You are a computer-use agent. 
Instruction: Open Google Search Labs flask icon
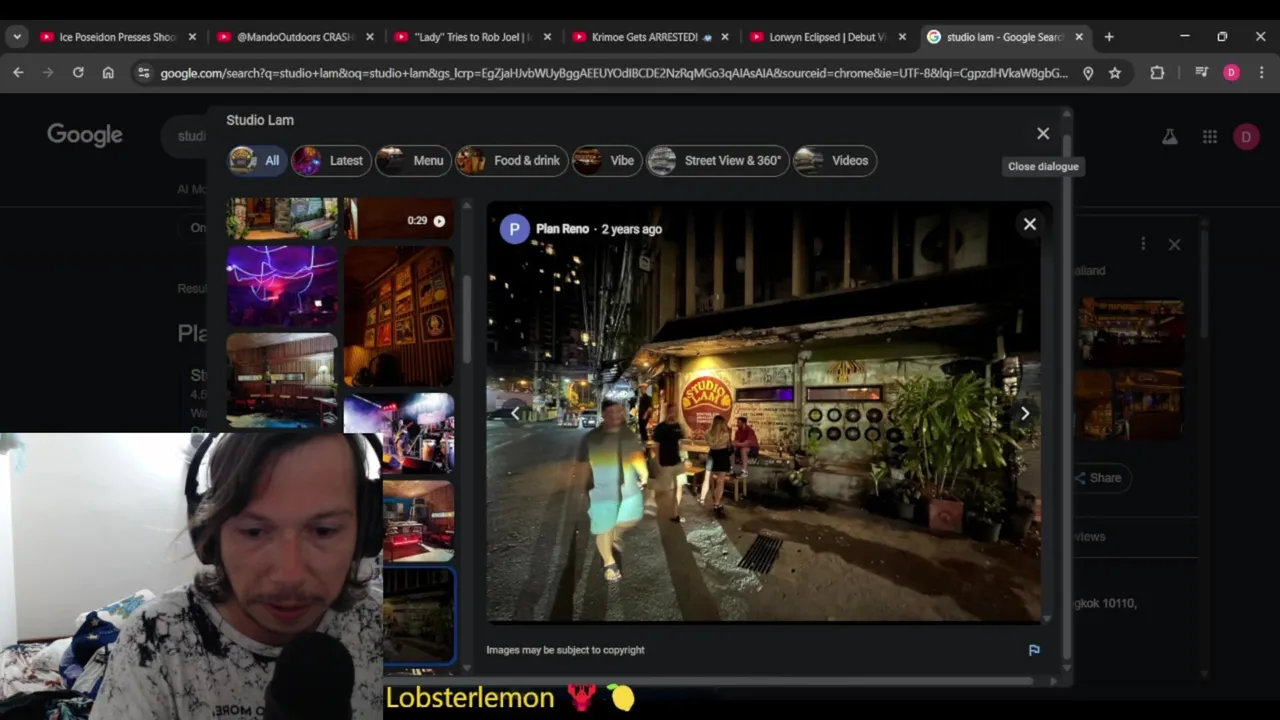coord(1169,137)
